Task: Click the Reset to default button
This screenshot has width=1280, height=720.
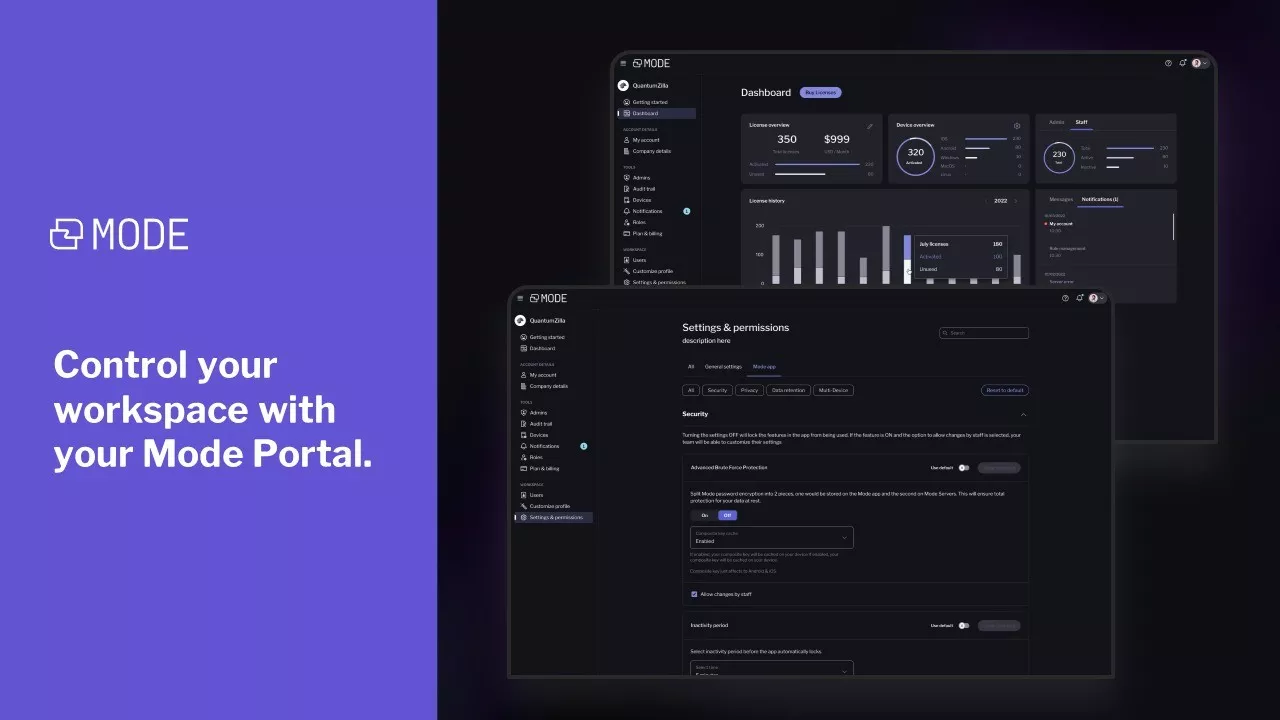Action: point(1005,390)
